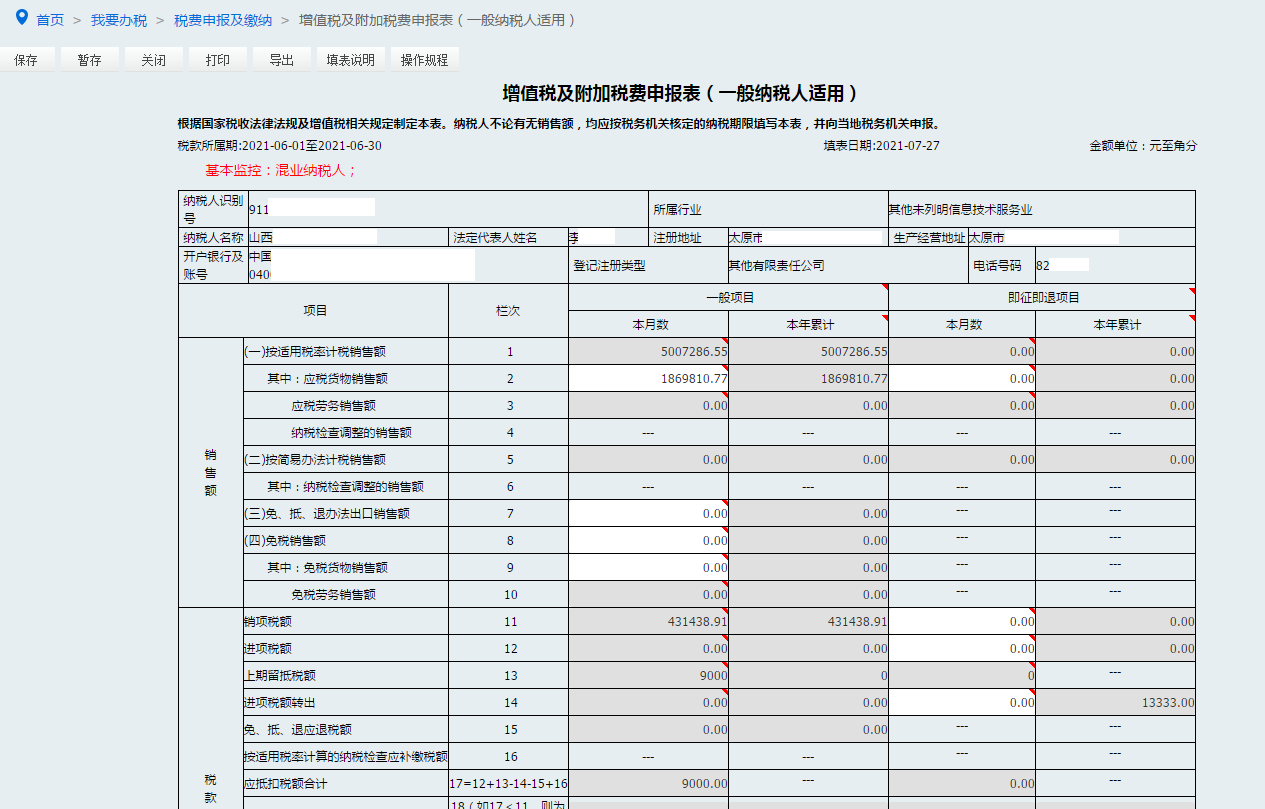Go to 首页 in the breadcrumb

coord(50,20)
